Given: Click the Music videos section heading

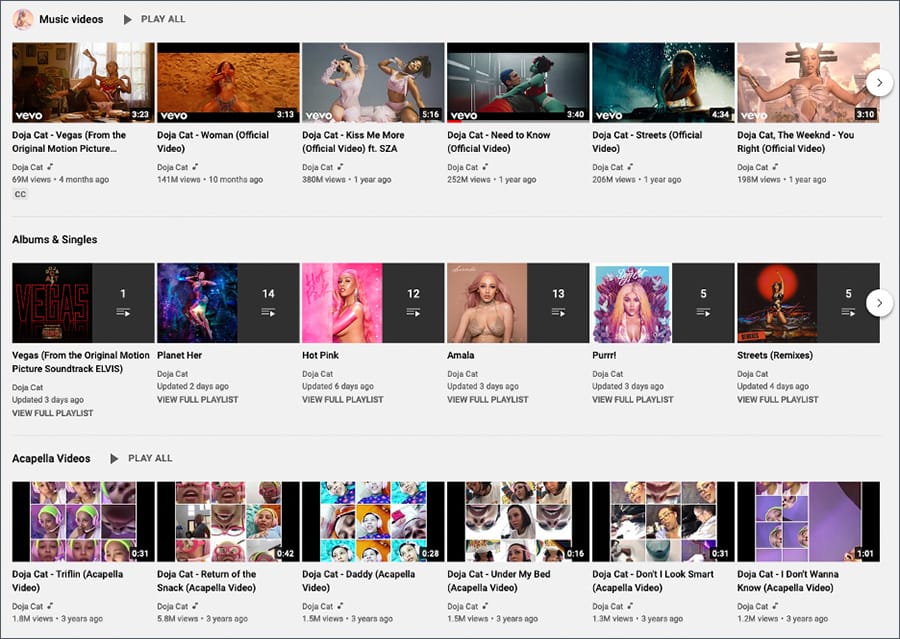Looking at the screenshot, I should click(x=74, y=18).
